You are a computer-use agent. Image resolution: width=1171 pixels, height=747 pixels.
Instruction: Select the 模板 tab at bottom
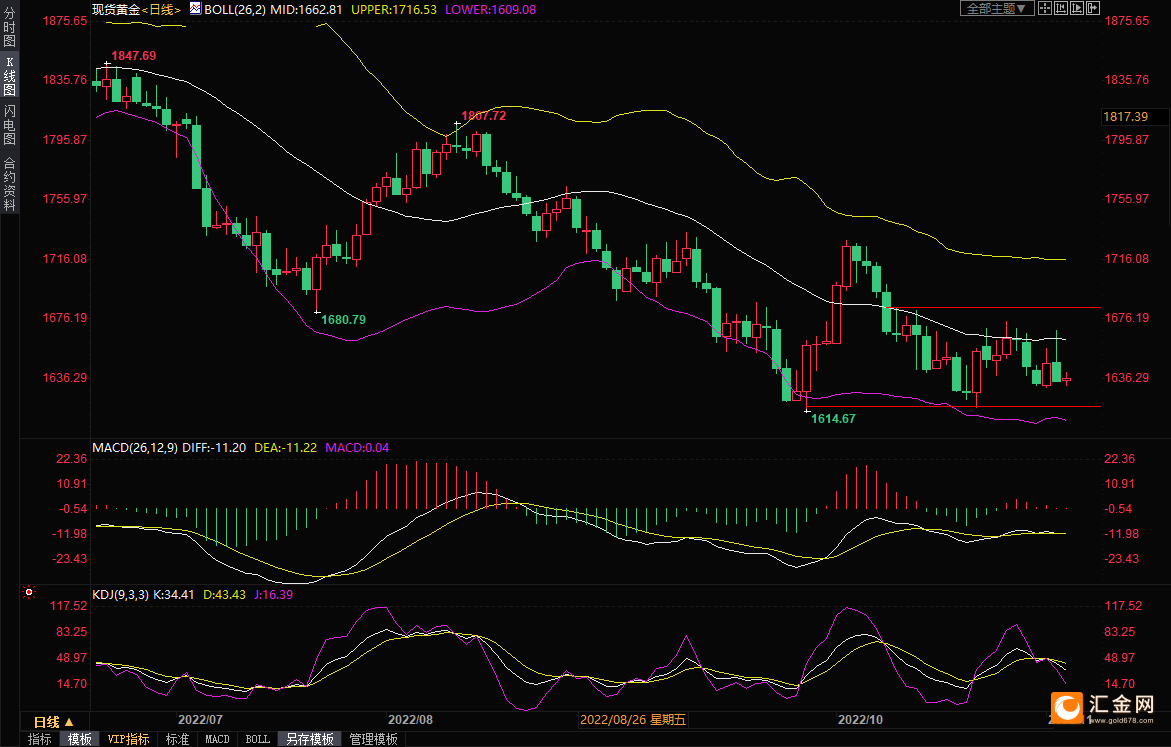[80, 739]
